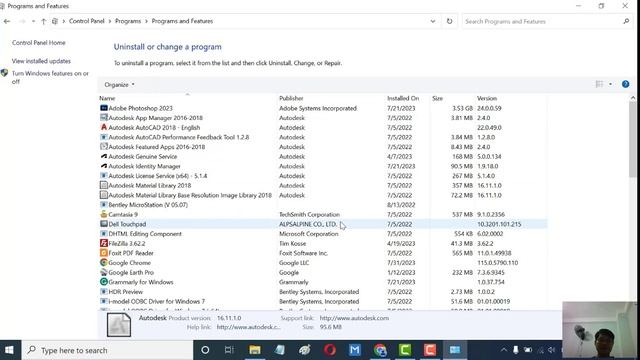
Task: Open Task View on the taskbar
Action: [229, 350]
